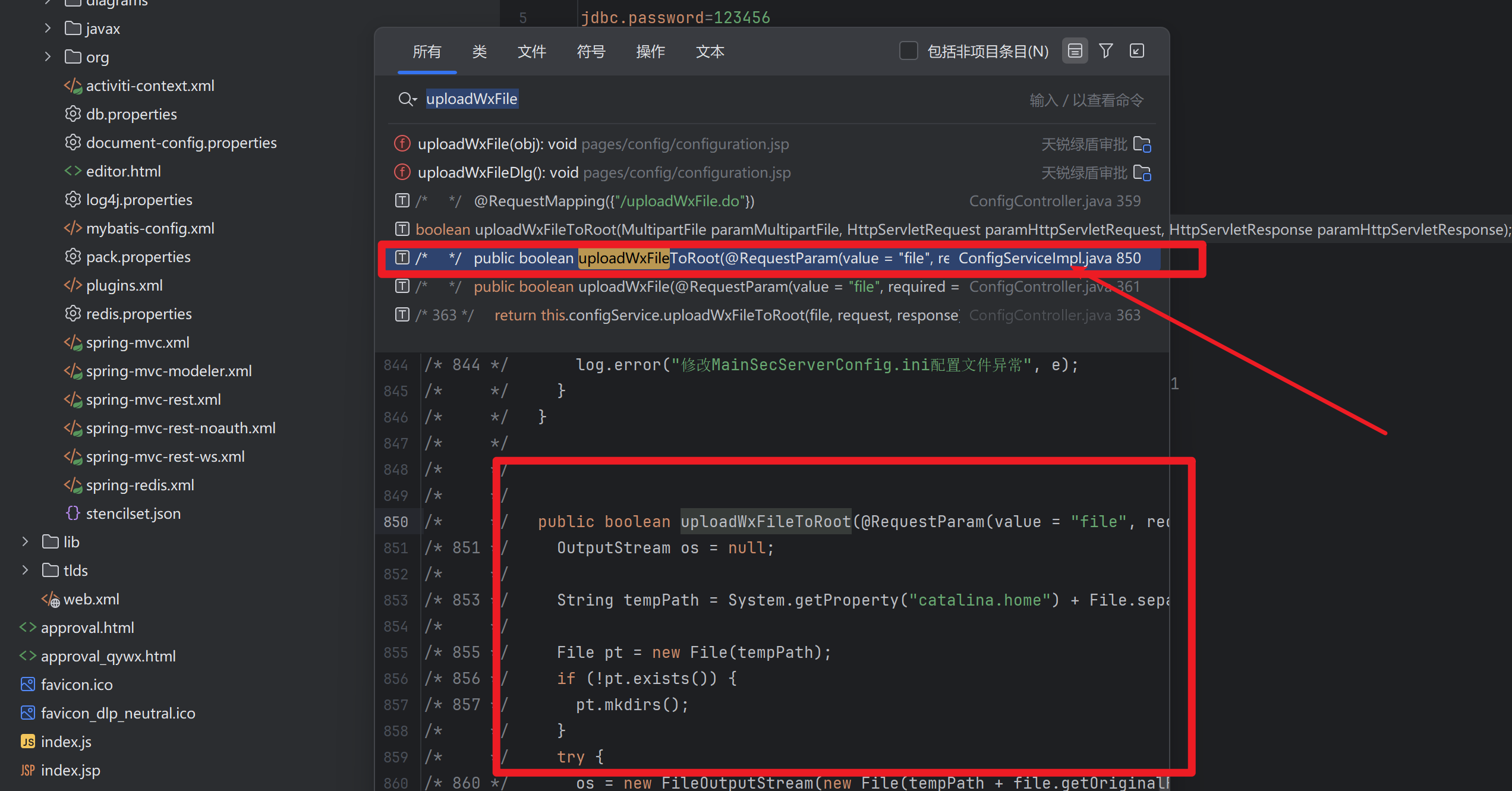Expand the javax folder

coord(48,28)
